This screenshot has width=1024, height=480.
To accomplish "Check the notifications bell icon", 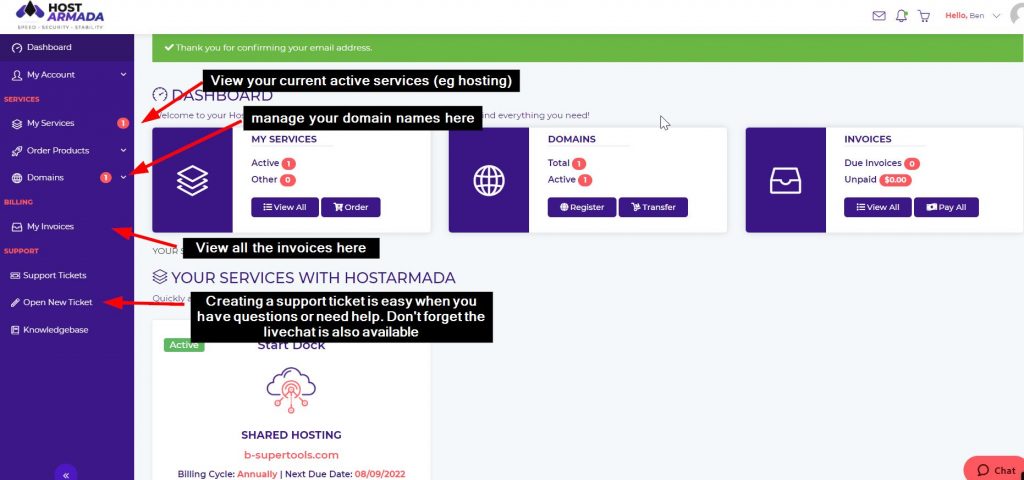I will [x=902, y=16].
